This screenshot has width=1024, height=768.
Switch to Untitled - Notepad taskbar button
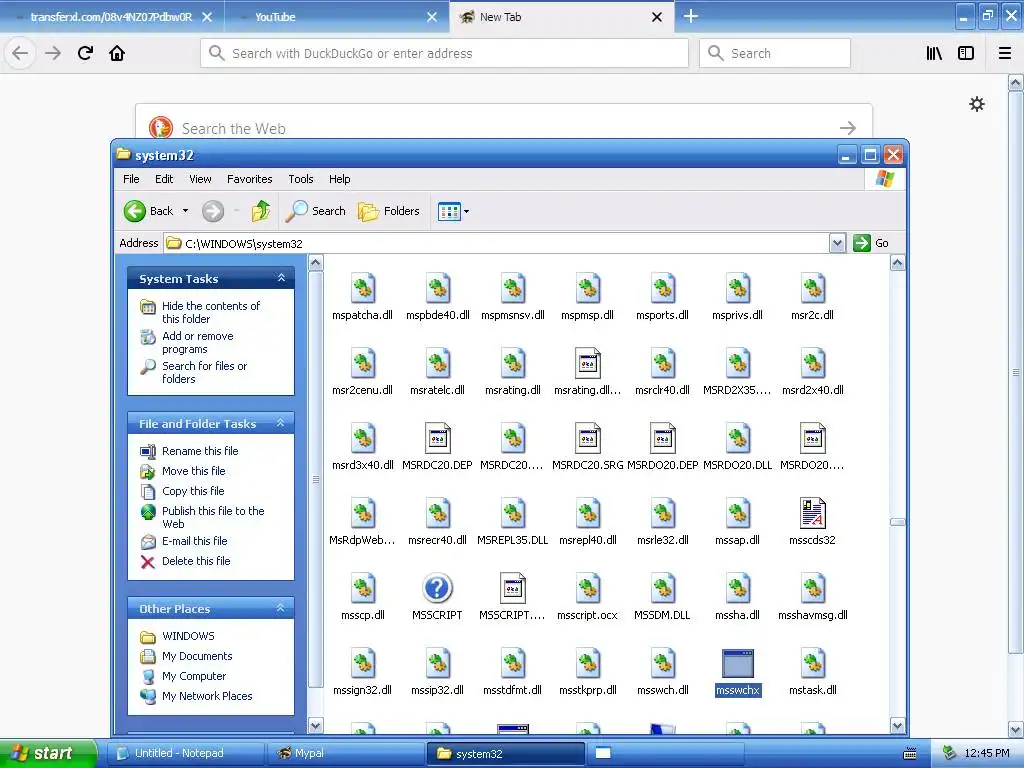click(x=185, y=753)
